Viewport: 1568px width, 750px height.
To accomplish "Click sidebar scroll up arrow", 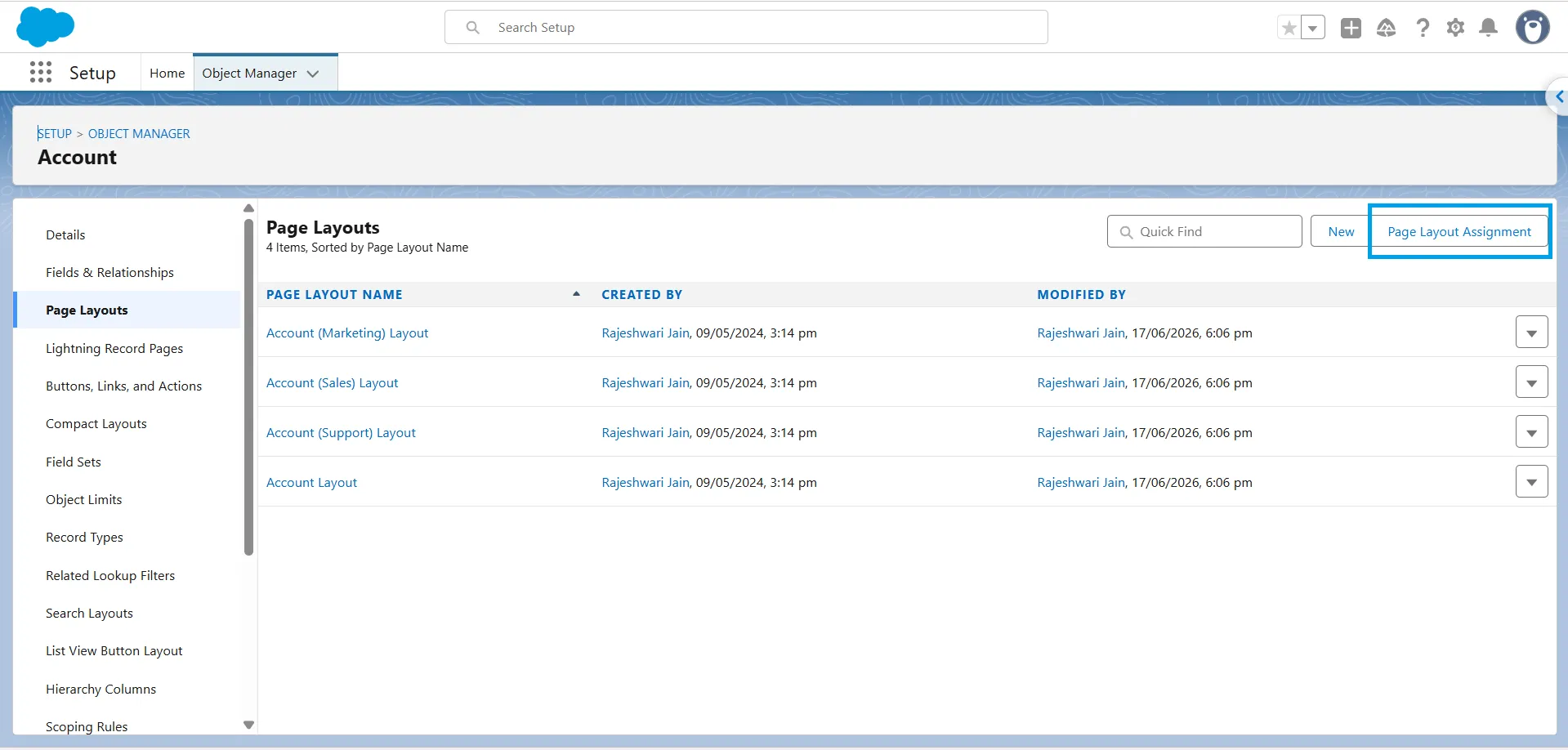I will [249, 208].
